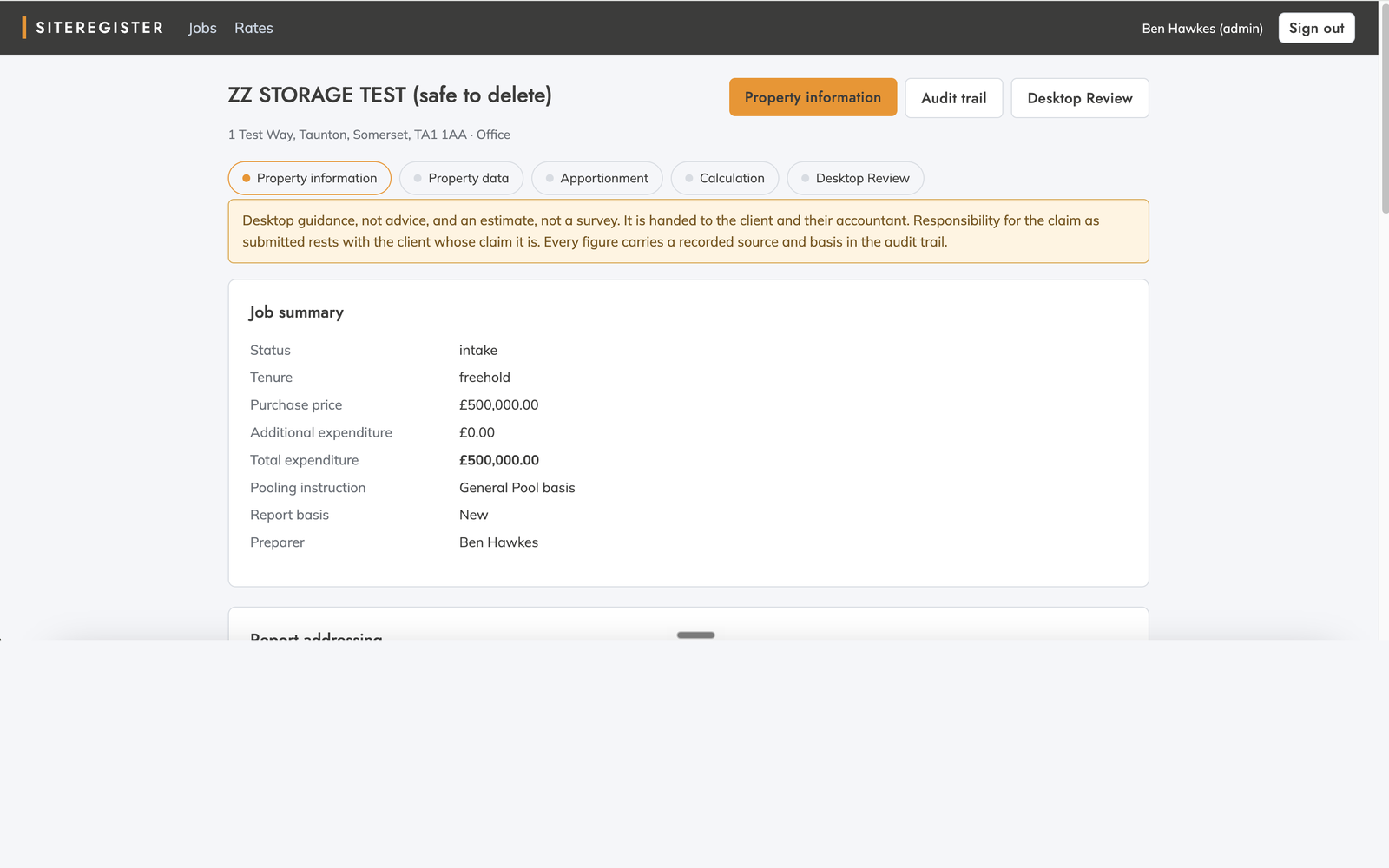1389x868 pixels.
Task: Click the address line 1 Test Way, Taunton
Action: point(369,135)
